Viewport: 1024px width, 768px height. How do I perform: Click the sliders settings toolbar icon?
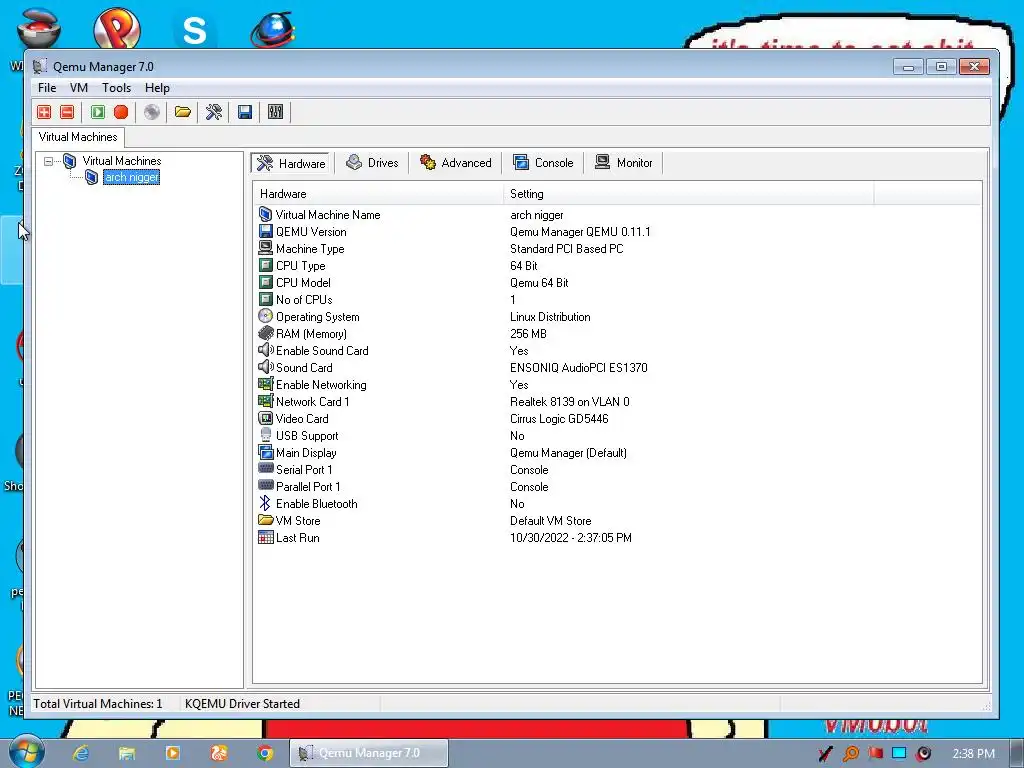pyautogui.click(x=276, y=112)
